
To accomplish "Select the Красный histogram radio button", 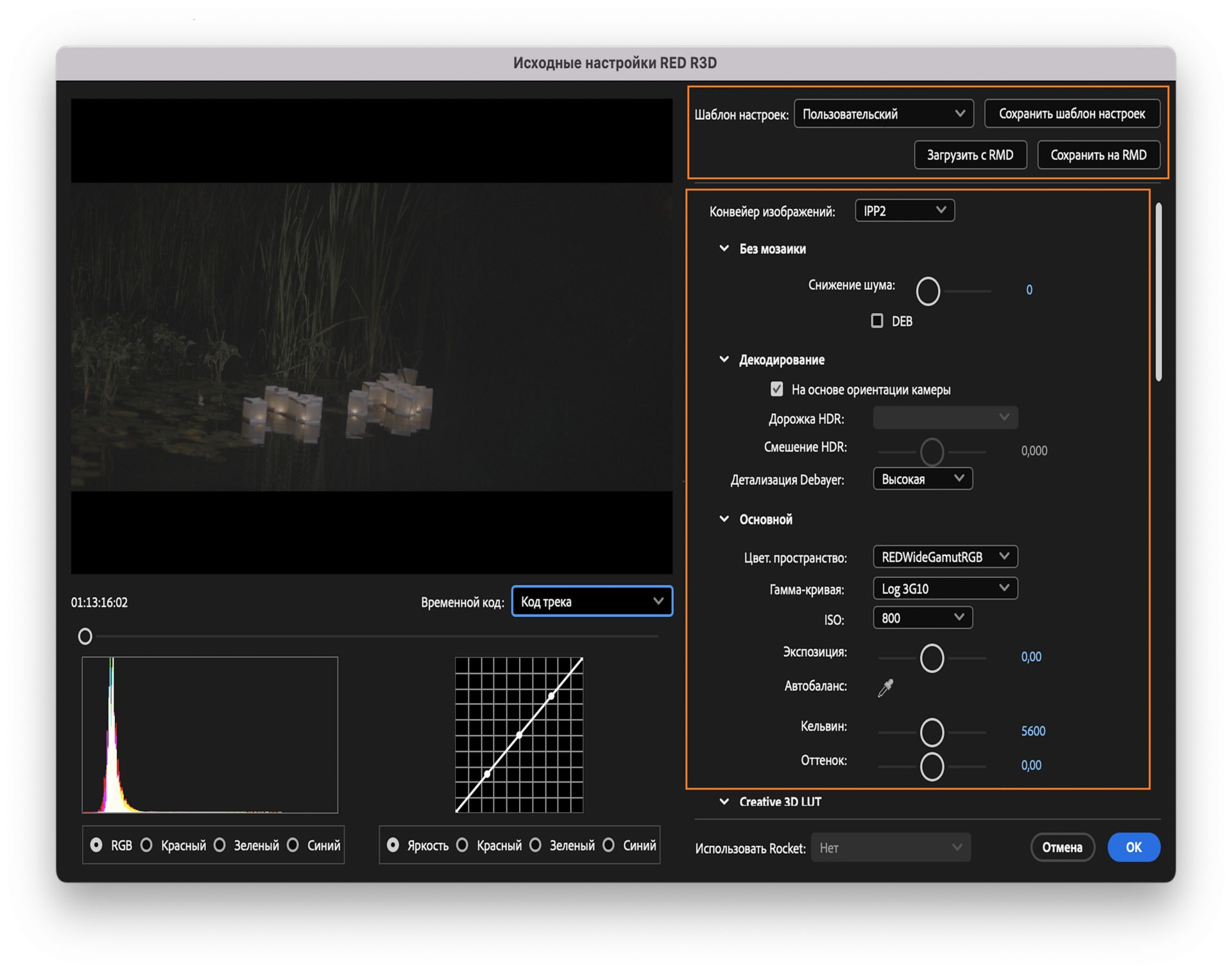I will pyautogui.click(x=147, y=845).
